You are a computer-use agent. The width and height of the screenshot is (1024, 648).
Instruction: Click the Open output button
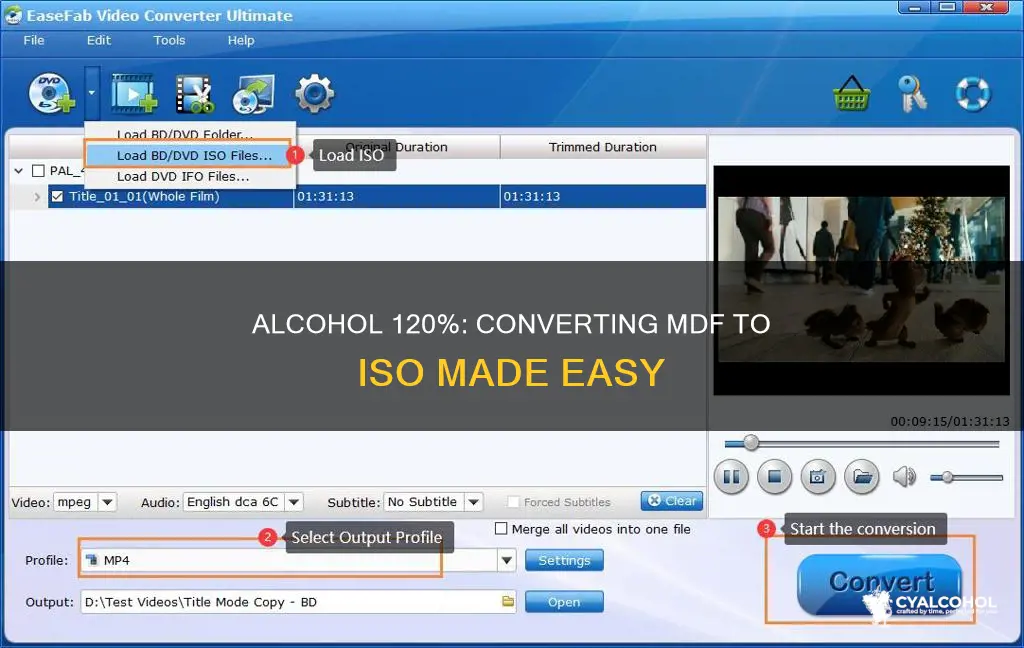(x=564, y=602)
